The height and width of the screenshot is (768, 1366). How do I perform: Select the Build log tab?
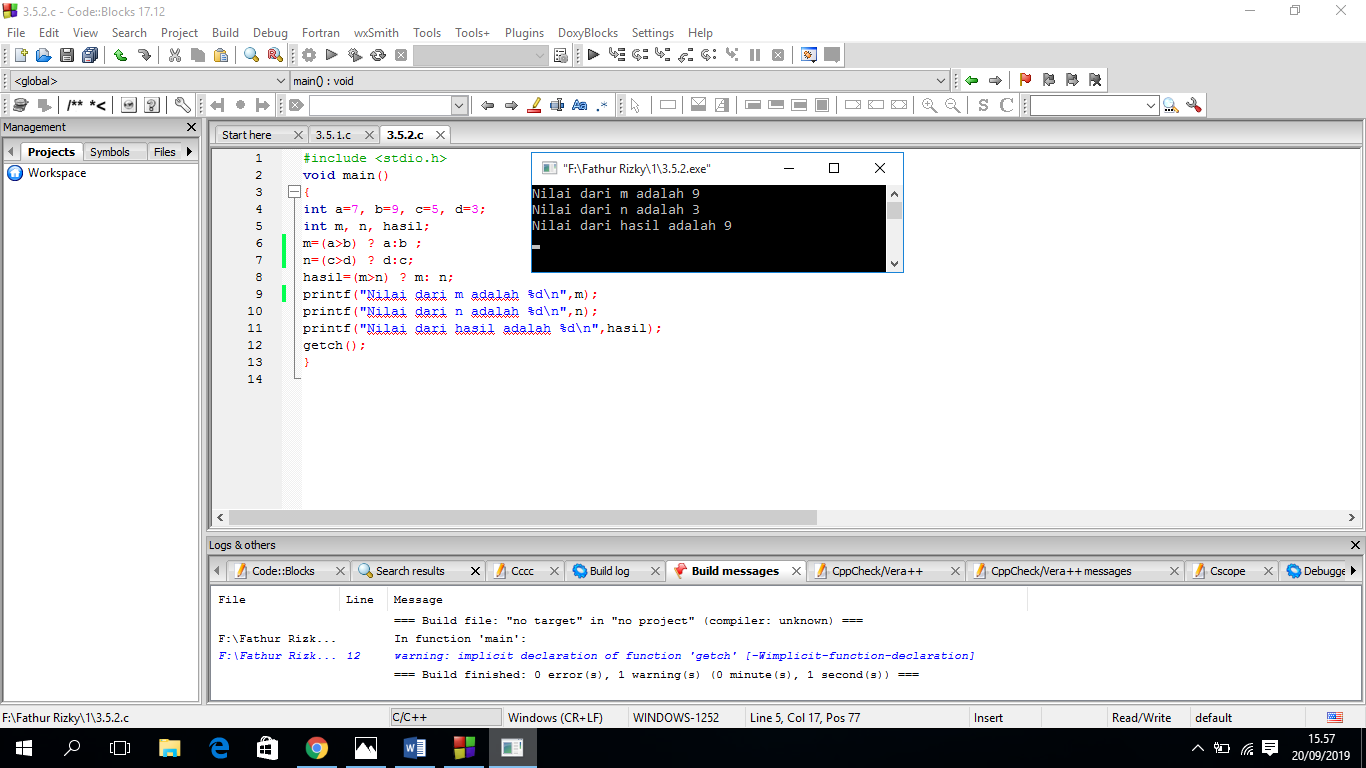(x=609, y=571)
